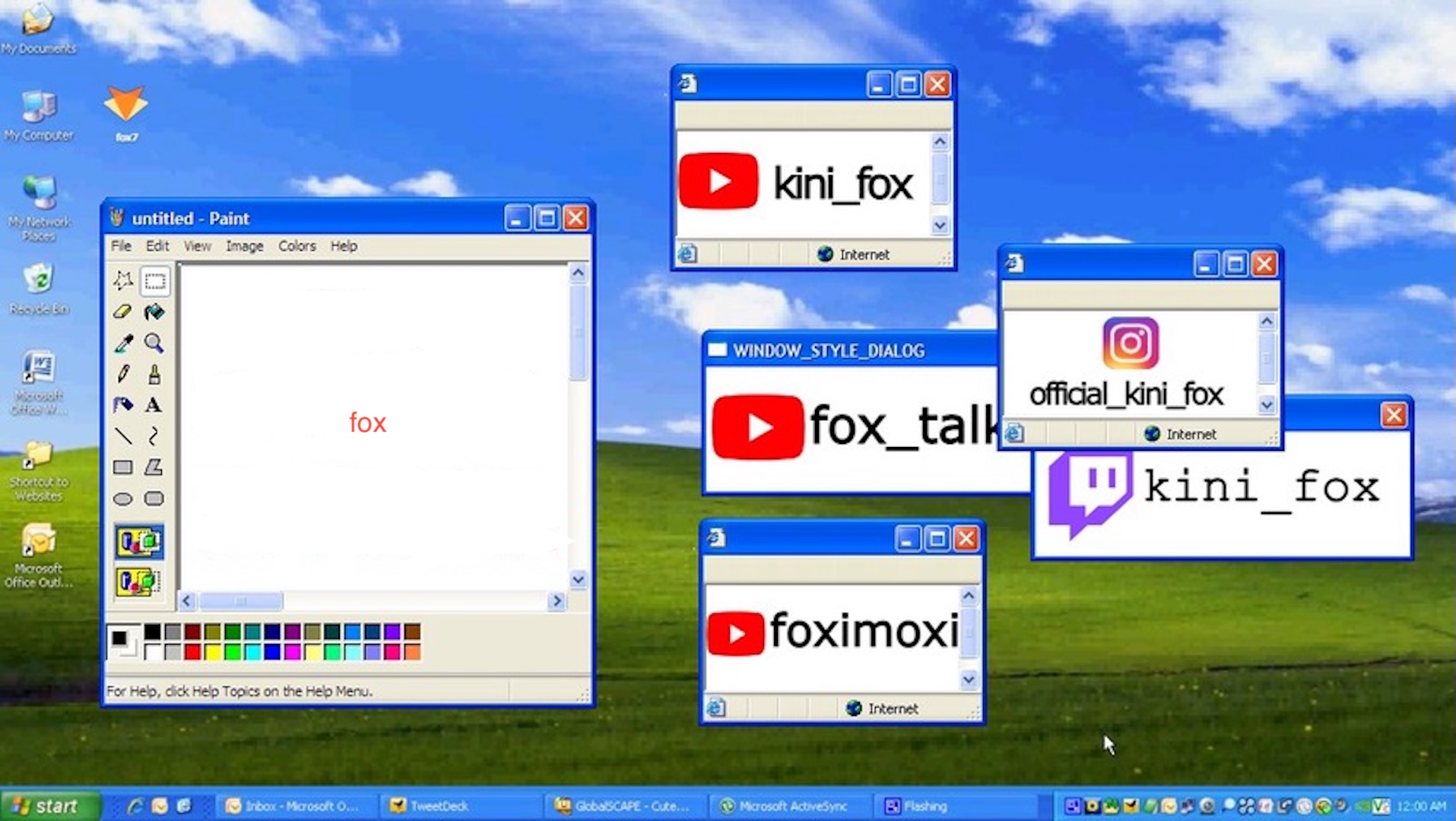The height and width of the screenshot is (821, 1456).
Task: Pick the Magnifier tool in Paint
Action: pos(154,343)
